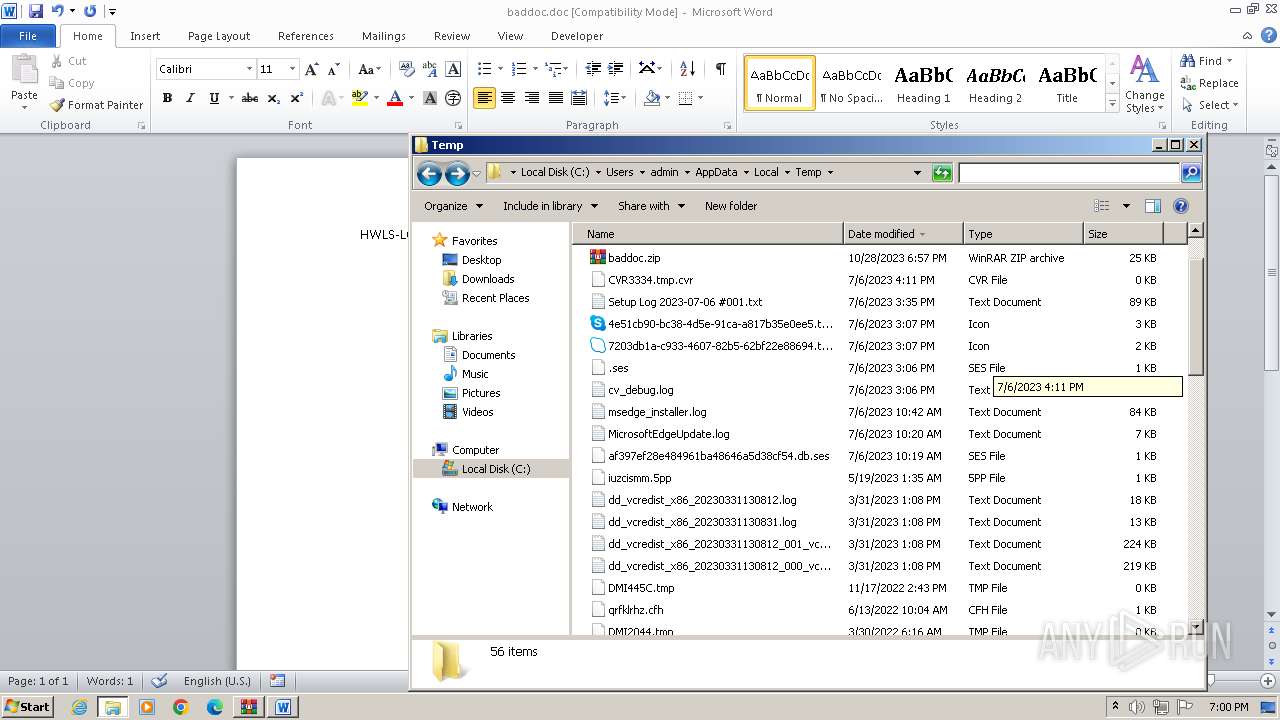Switch to the References tab
Viewport: 1280px width, 720px height.
306,36
